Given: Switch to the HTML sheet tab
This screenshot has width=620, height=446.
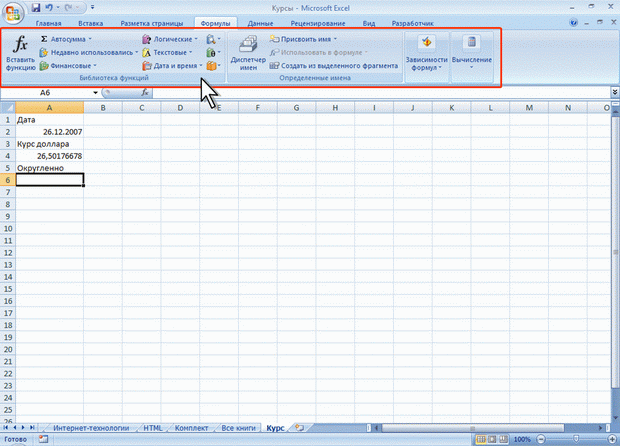Looking at the screenshot, I should [153, 428].
